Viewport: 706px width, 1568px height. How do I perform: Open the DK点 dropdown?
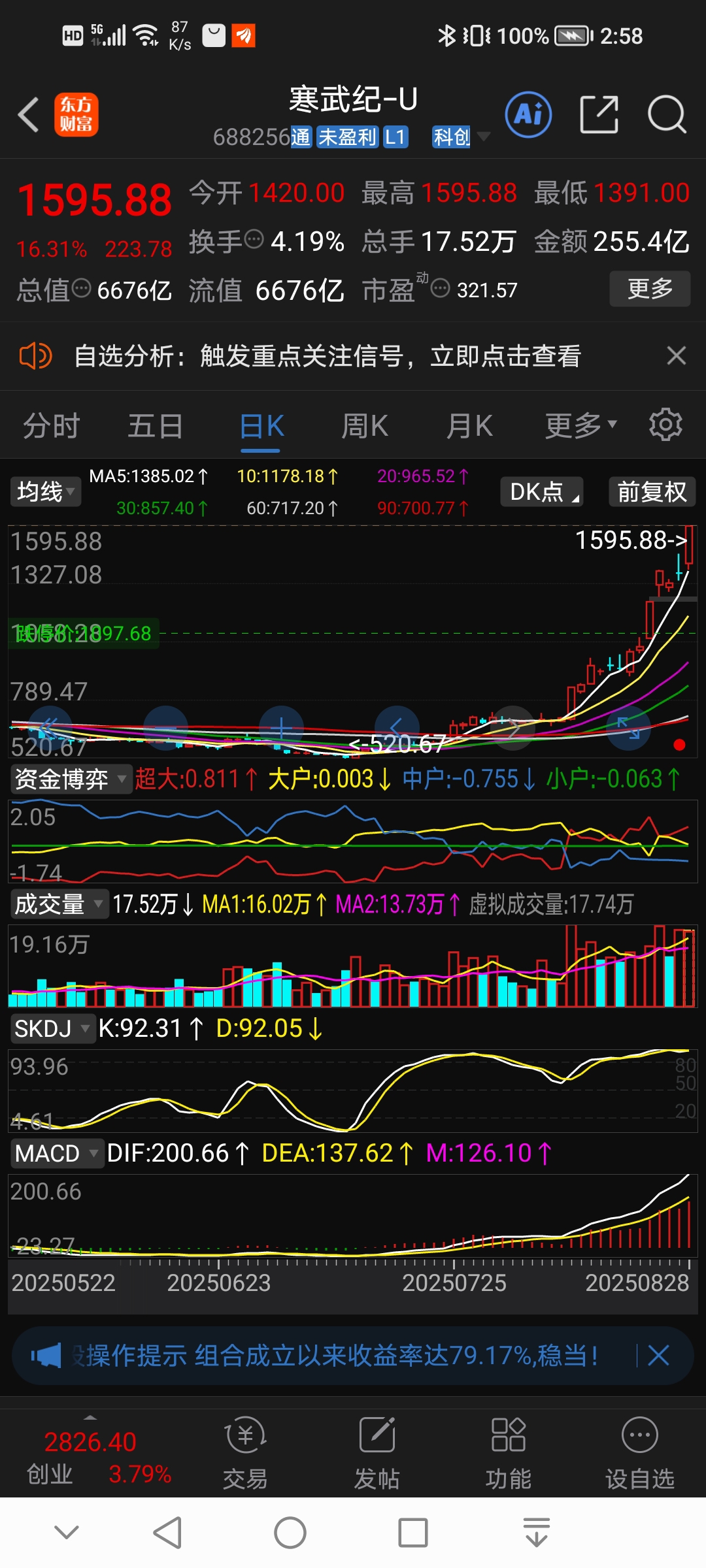pos(542,491)
